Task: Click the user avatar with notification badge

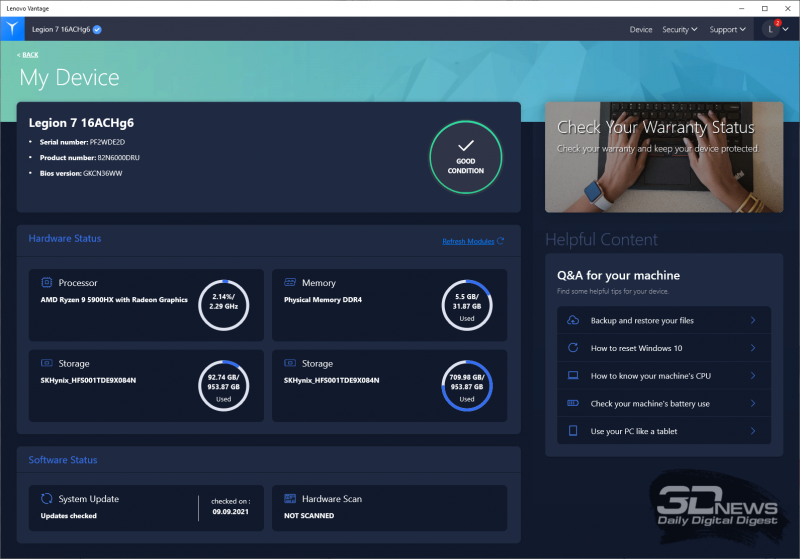Action: [770, 29]
